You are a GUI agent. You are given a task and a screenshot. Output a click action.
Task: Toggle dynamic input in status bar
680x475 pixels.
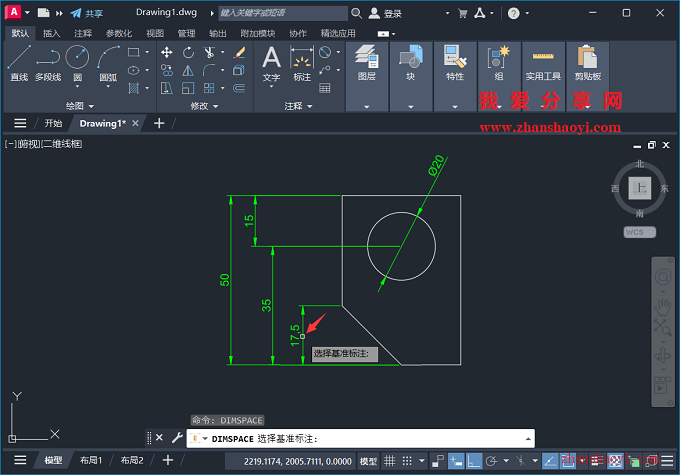(x=456, y=461)
